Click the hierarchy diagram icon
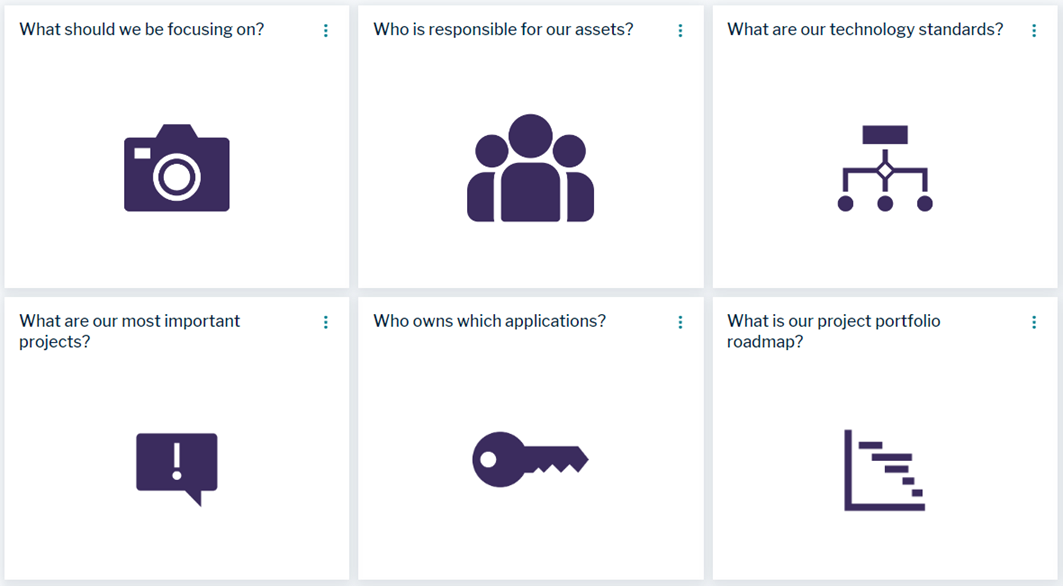The image size is (1063, 586). coord(884,168)
